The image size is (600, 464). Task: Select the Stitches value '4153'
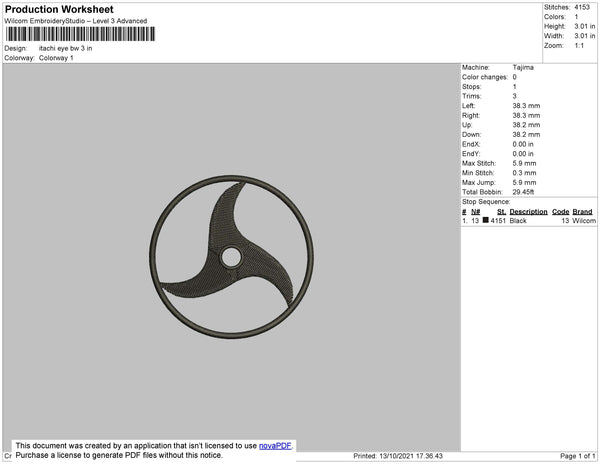582,7
